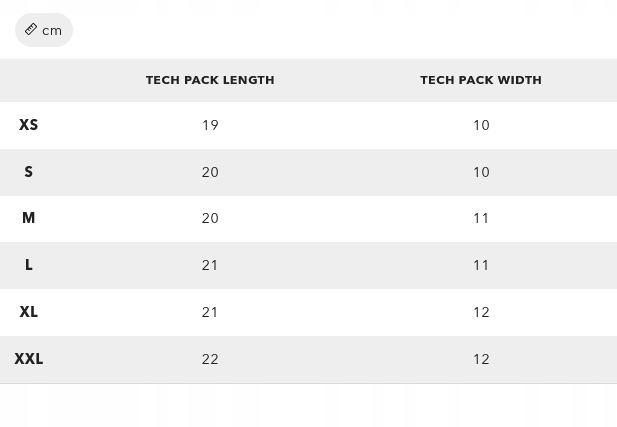Viewport: 617px width, 427px height.
Task: Click the S size row label
Action: tap(29, 172)
